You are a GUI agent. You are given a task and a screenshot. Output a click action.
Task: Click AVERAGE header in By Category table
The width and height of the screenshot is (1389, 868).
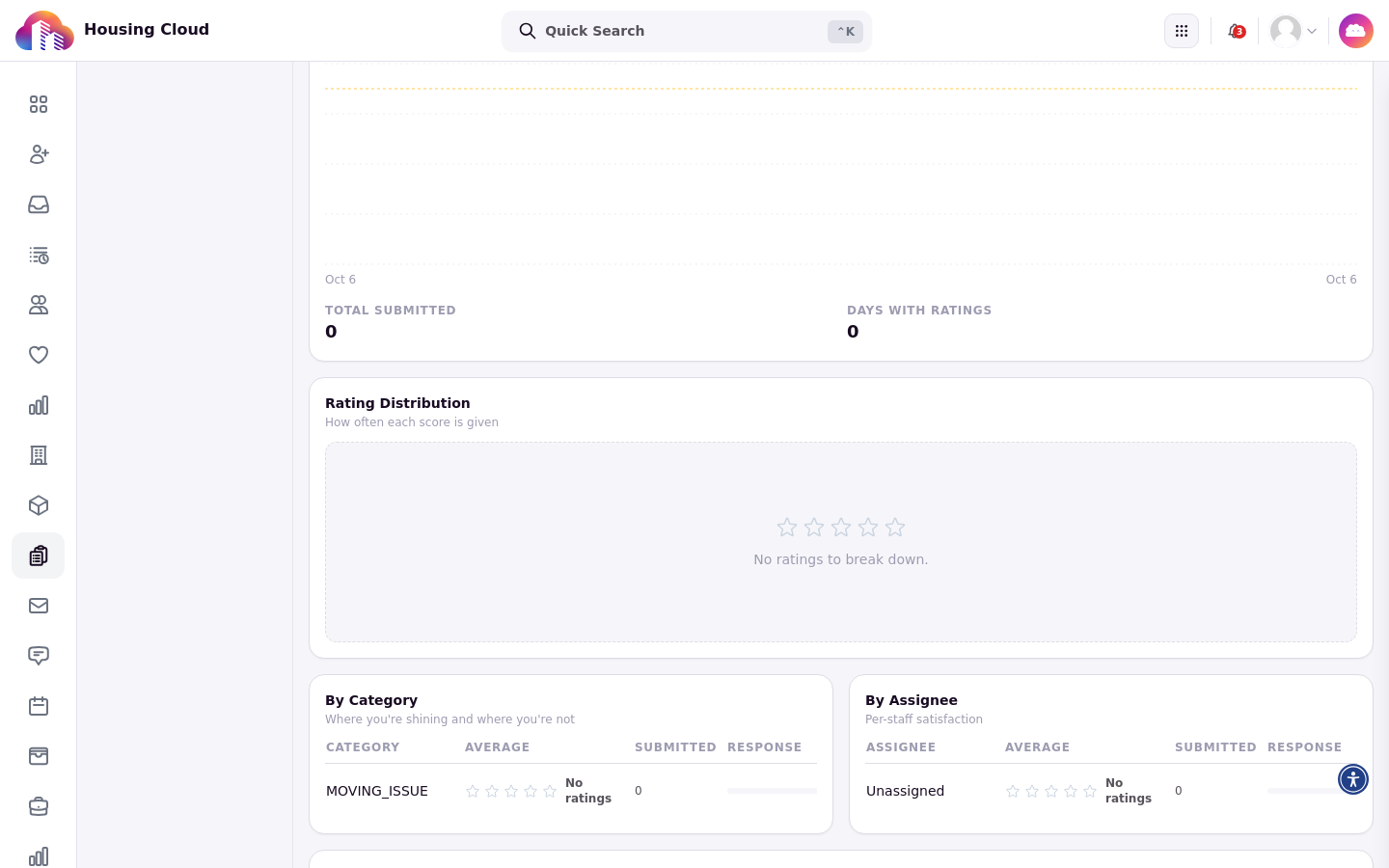pos(497,747)
